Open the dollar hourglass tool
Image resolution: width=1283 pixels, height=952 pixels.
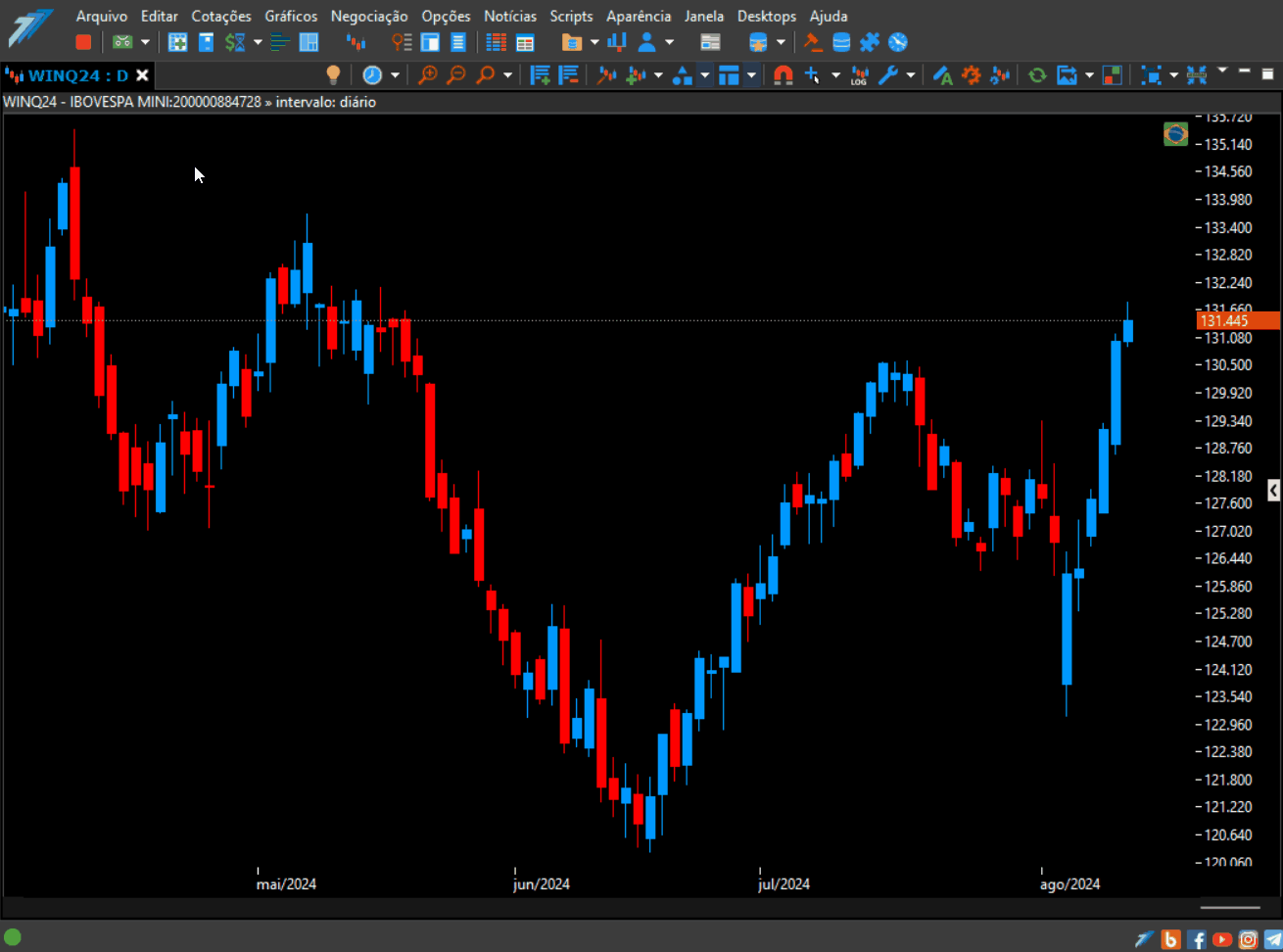235,42
